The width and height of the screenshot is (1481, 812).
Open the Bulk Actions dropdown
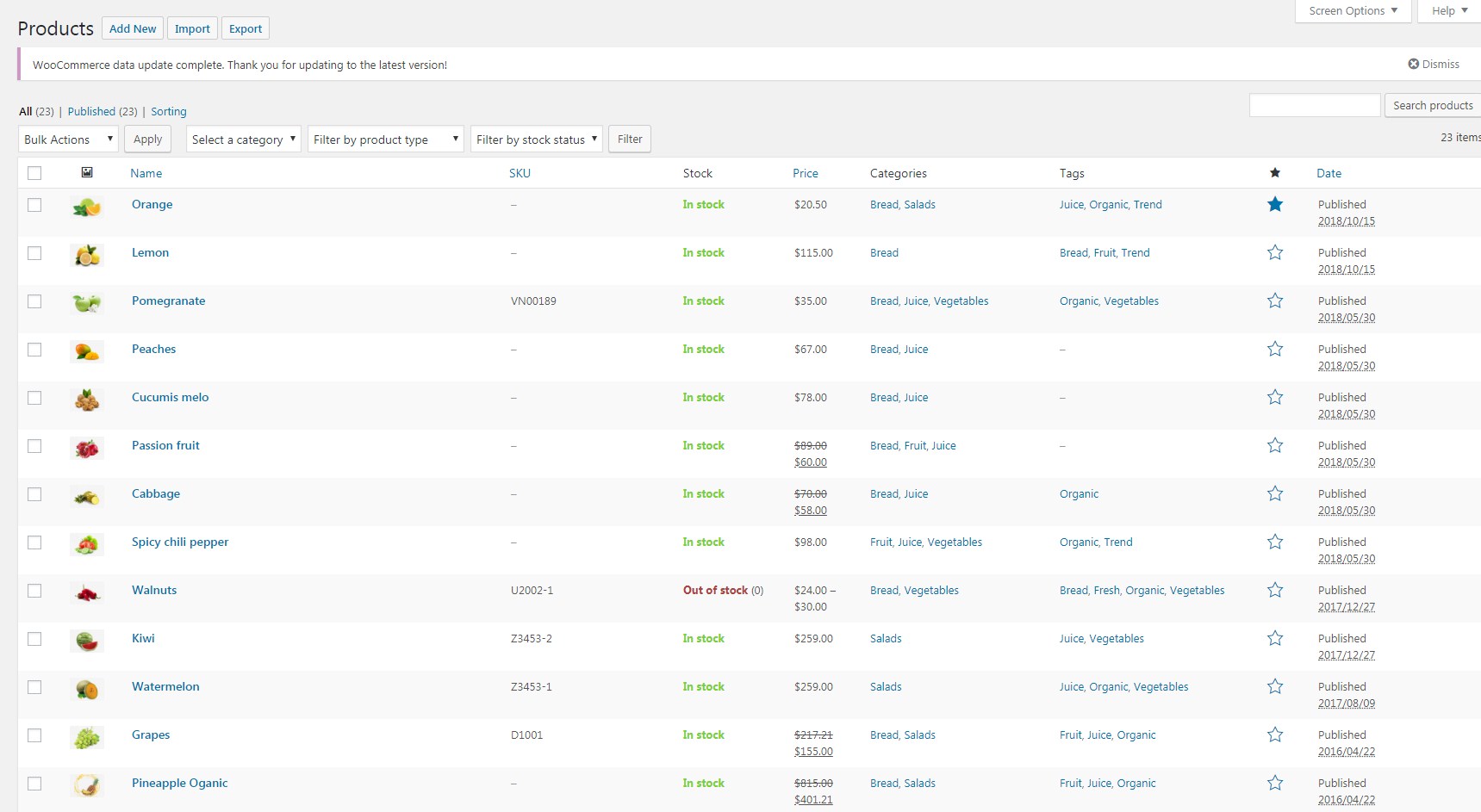click(68, 139)
